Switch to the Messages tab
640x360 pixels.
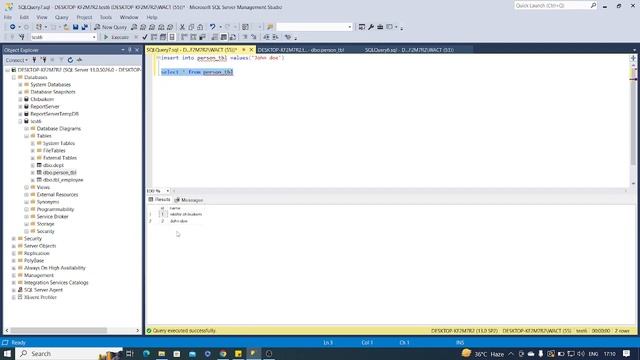point(189,200)
